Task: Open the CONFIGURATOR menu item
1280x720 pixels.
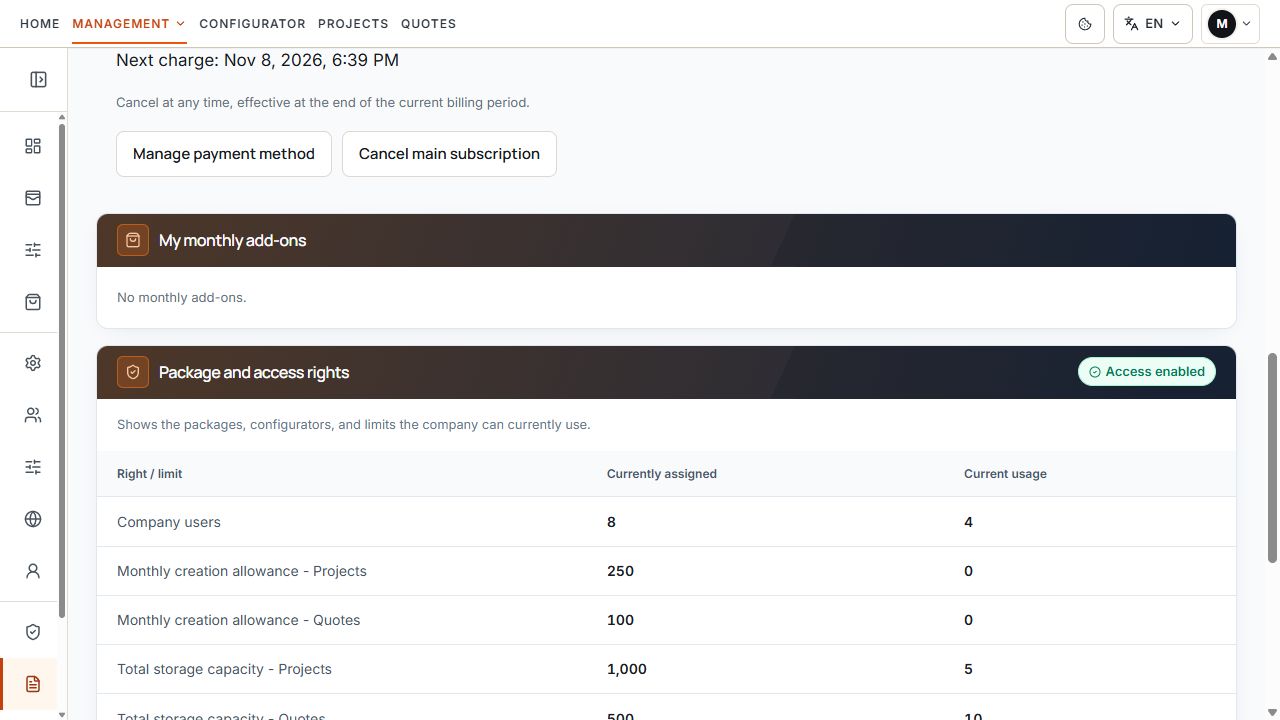Action: tap(252, 23)
